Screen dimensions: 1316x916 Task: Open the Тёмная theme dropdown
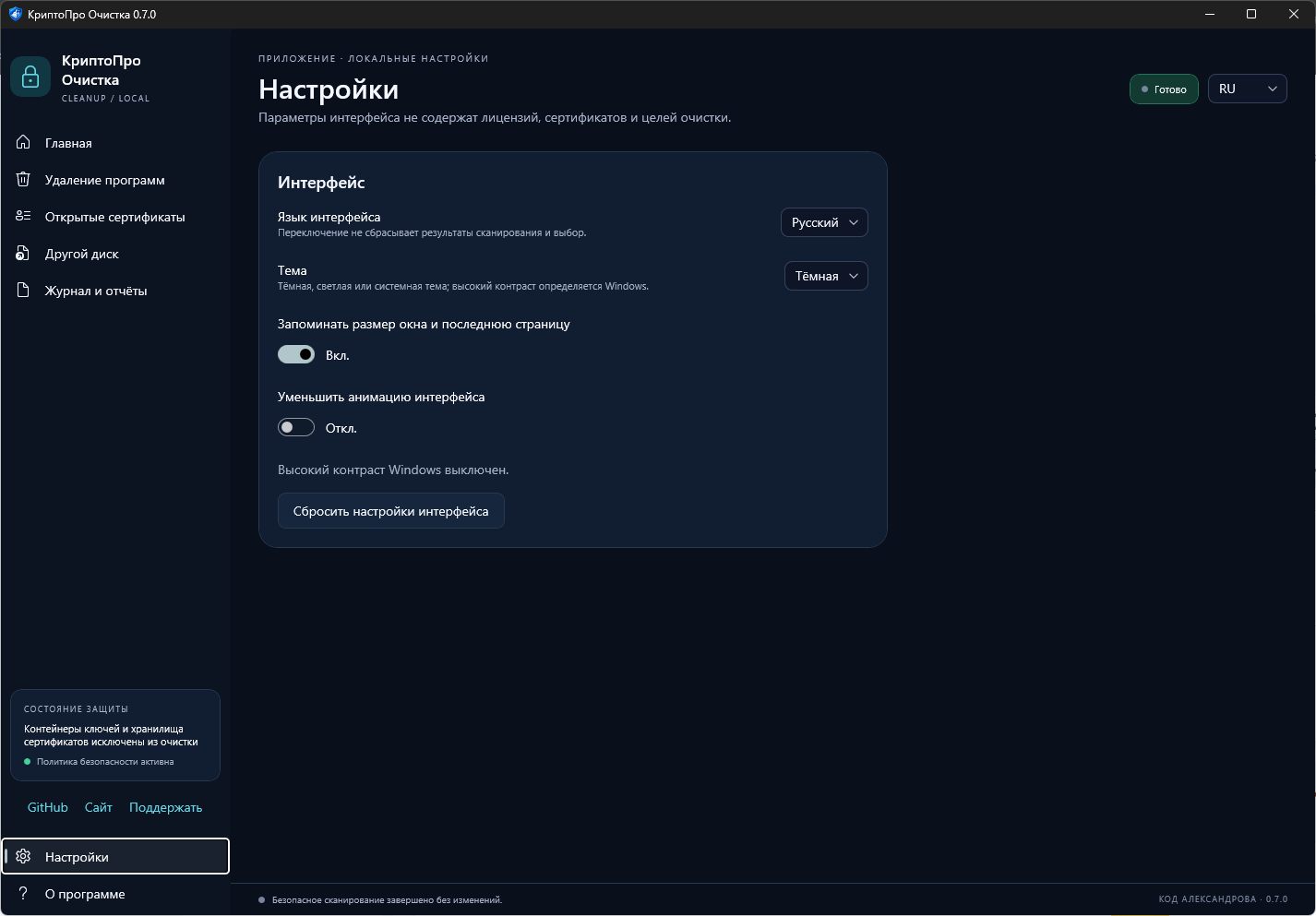click(x=826, y=276)
